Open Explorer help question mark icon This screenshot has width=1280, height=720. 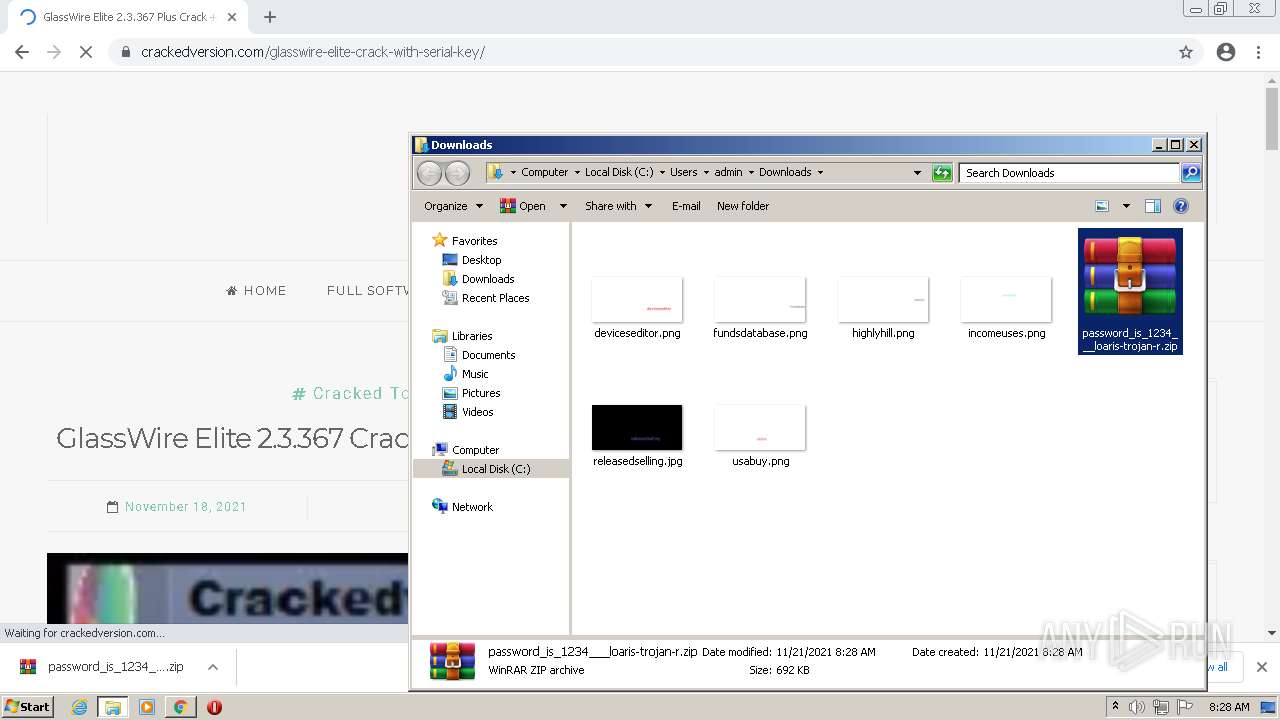(1181, 206)
